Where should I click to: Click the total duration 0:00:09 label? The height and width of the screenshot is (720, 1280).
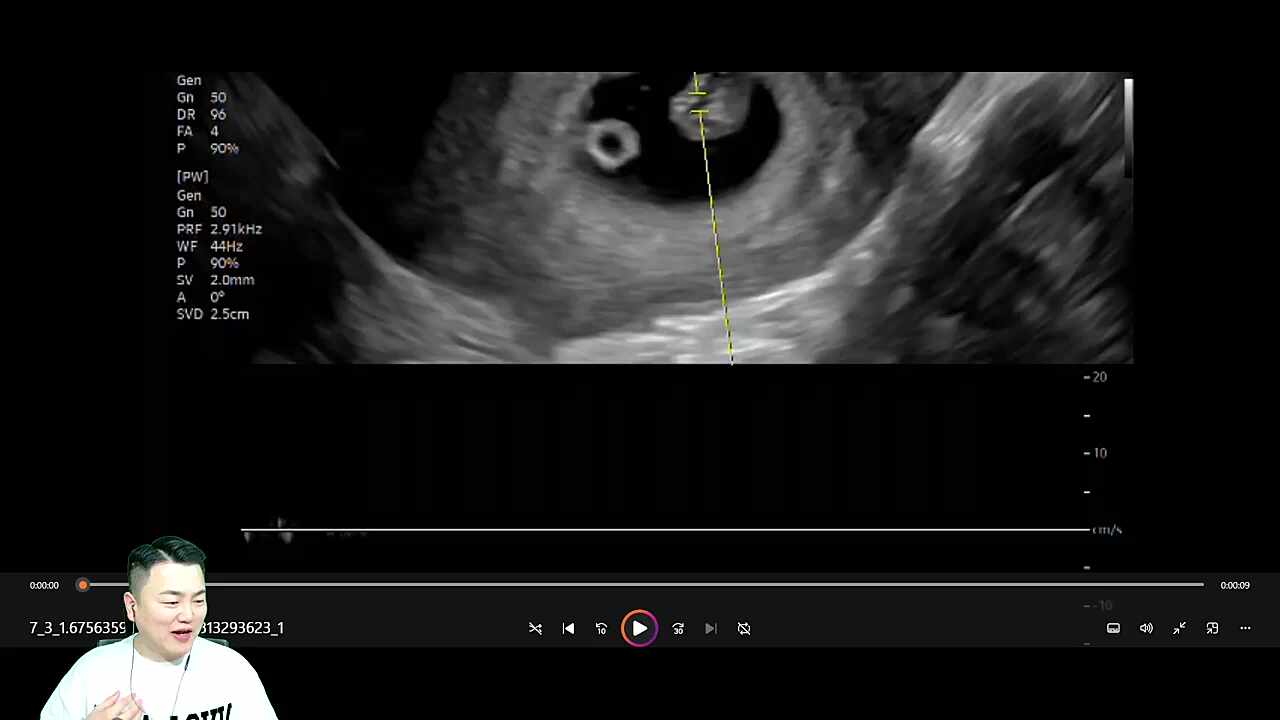tap(1234, 585)
